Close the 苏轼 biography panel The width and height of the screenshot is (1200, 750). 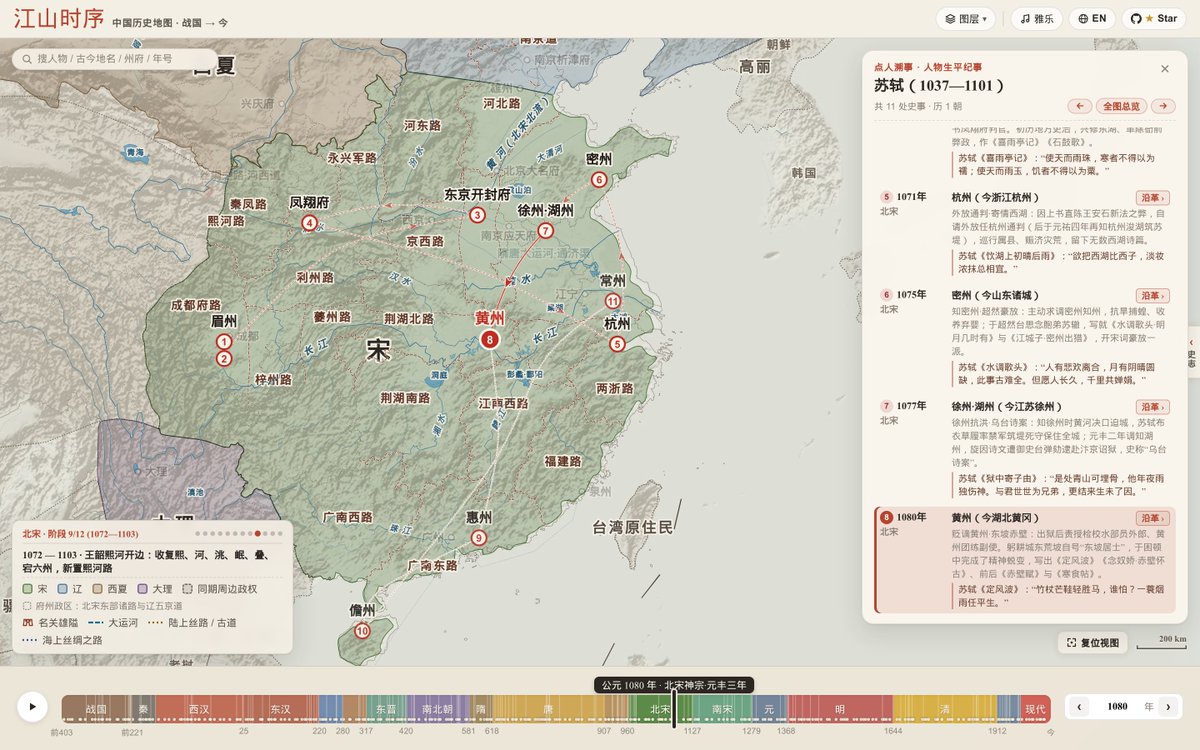tap(1165, 69)
